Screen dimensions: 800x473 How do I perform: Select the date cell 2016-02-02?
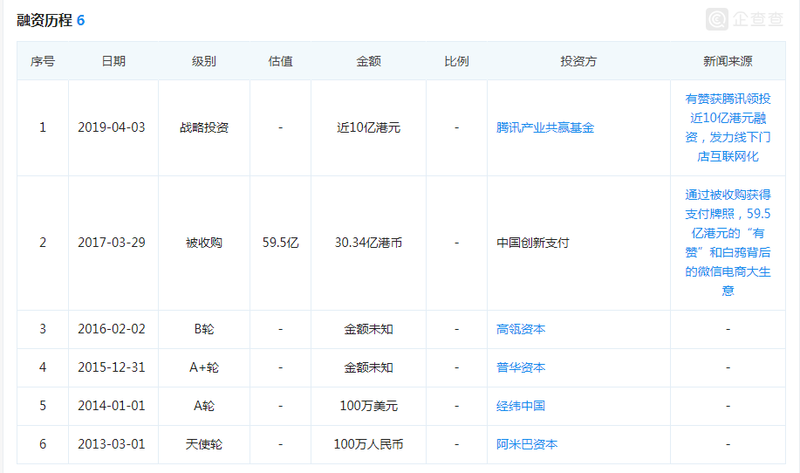point(111,329)
